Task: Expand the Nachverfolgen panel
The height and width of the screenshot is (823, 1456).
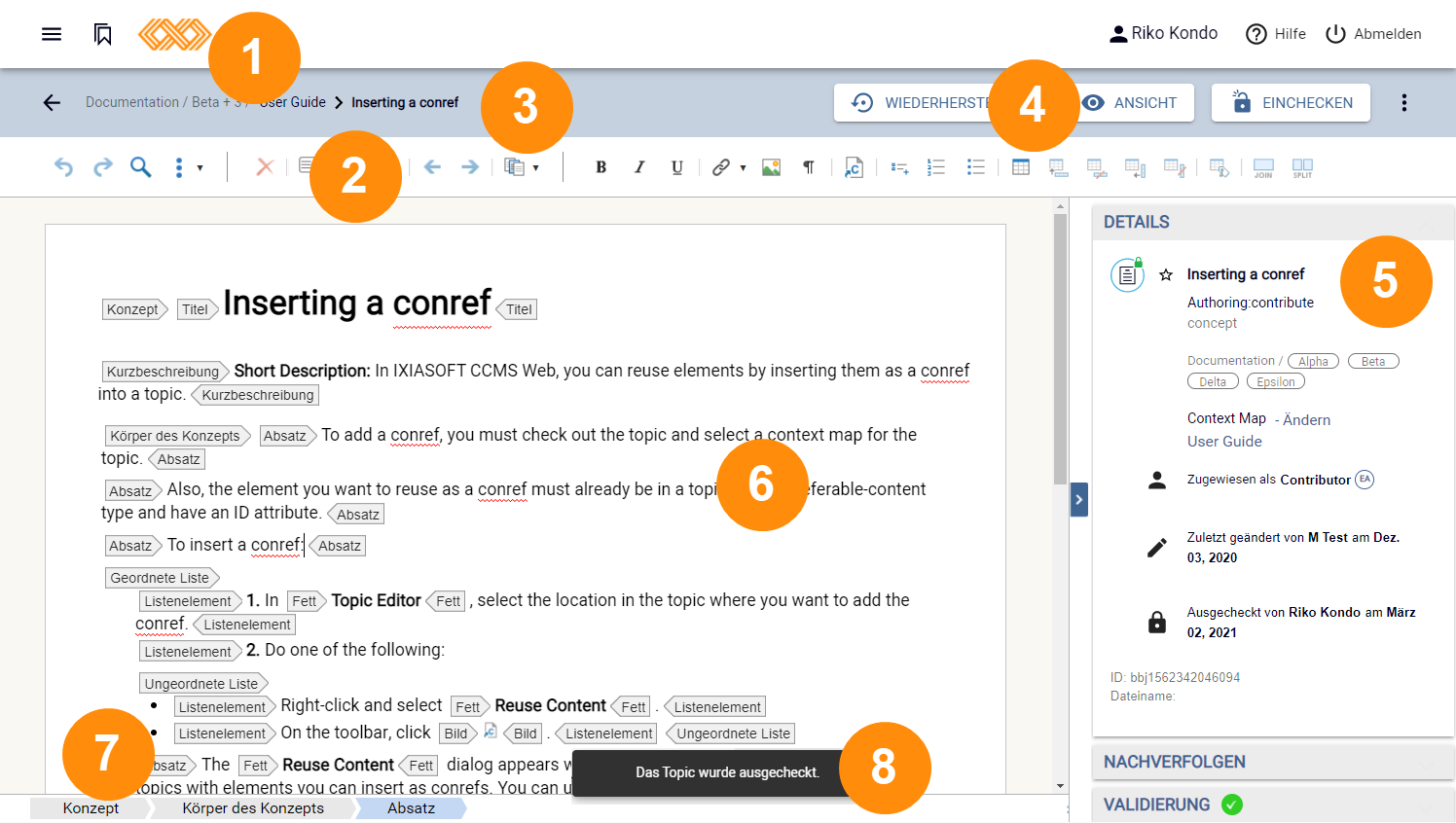Action: (1273, 762)
